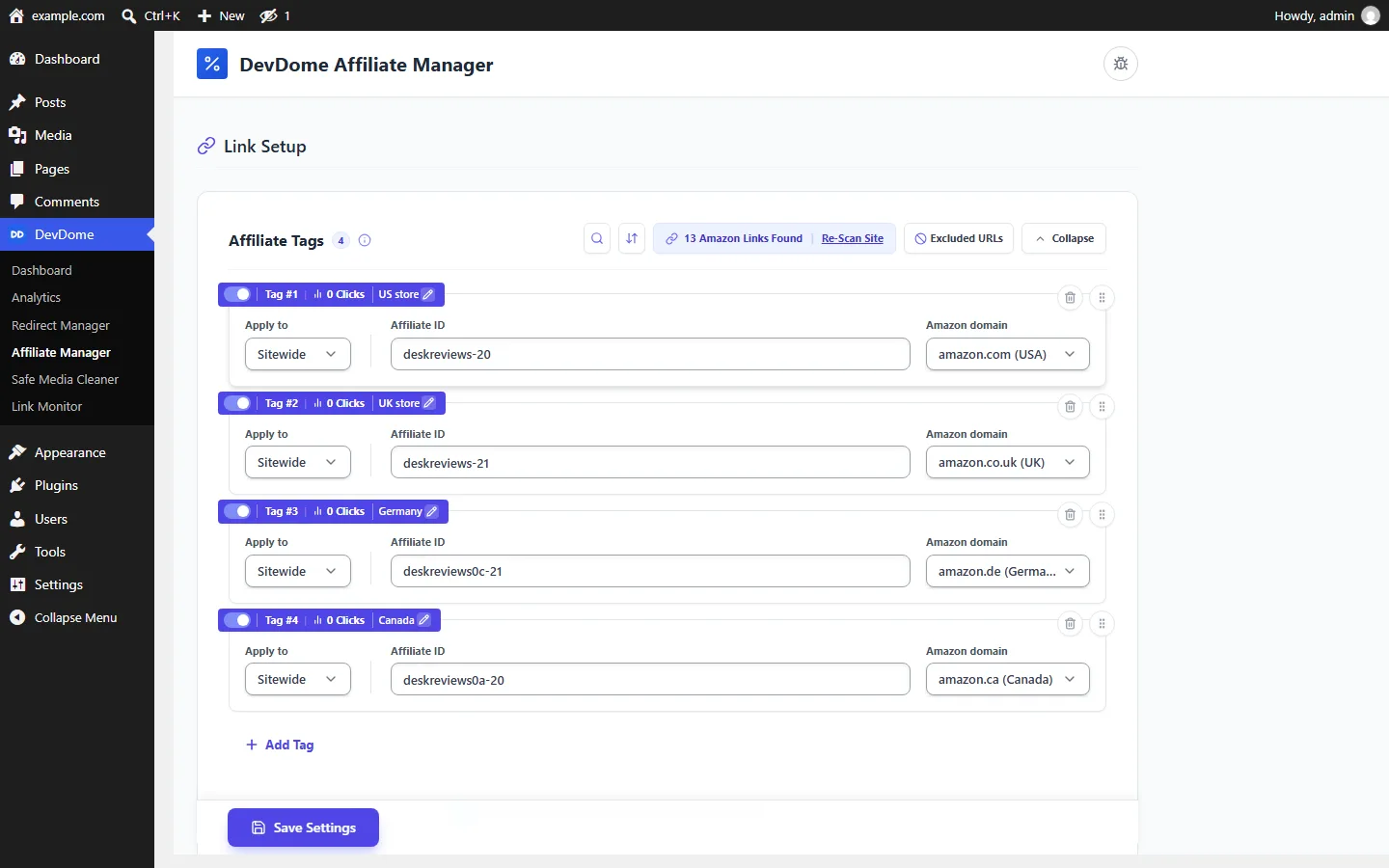Click New in the admin top bar
This screenshot has height=868, width=1389.
click(x=221, y=15)
